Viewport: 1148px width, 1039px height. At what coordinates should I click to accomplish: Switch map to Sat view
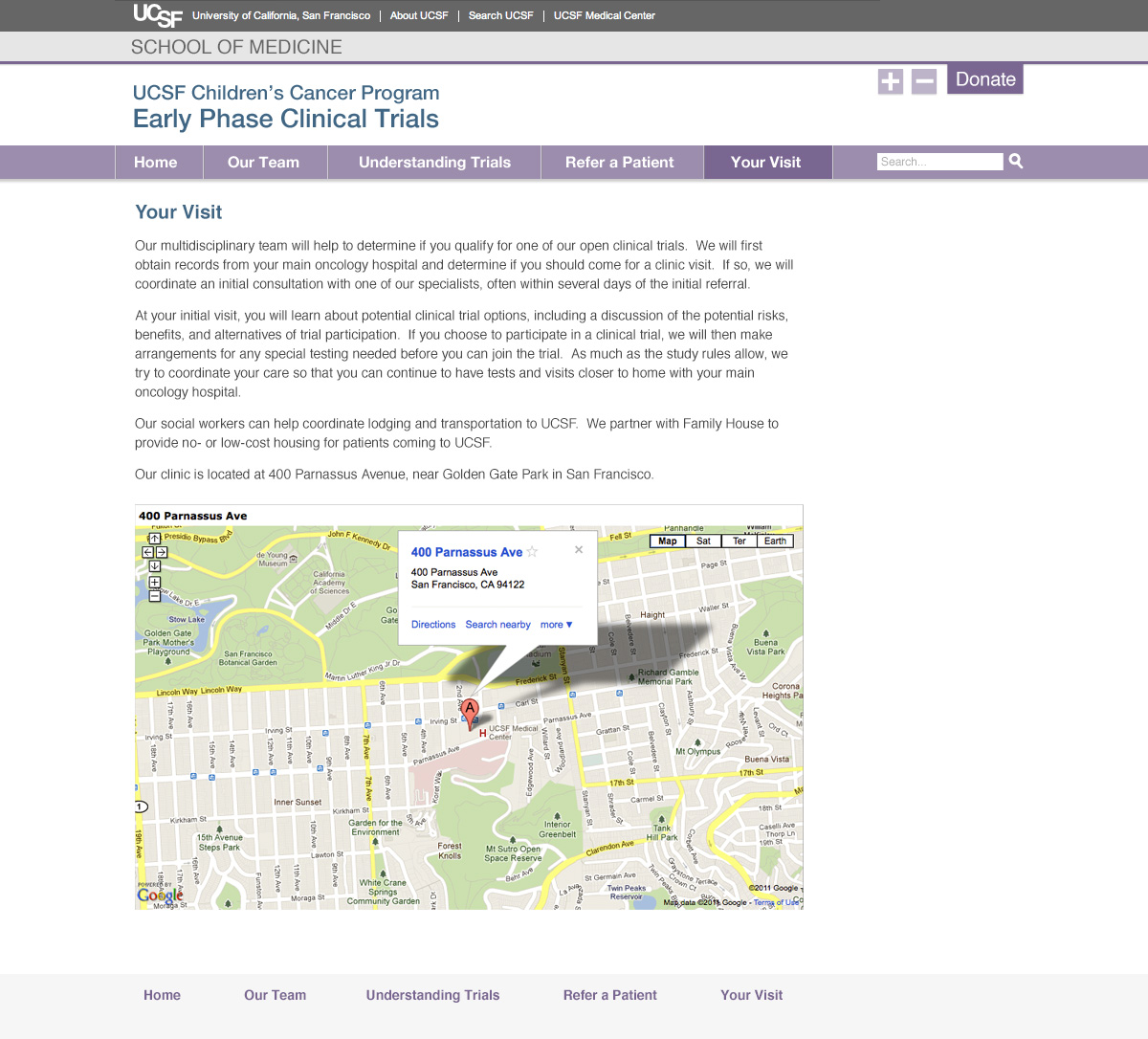click(x=703, y=542)
